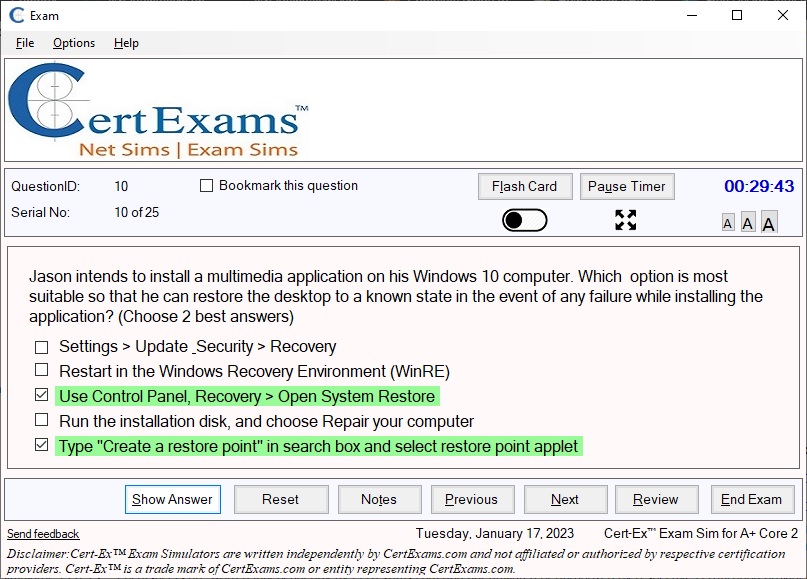Click the Flash Card button
The width and height of the screenshot is (807, 579).
click(x=524, y=186)
